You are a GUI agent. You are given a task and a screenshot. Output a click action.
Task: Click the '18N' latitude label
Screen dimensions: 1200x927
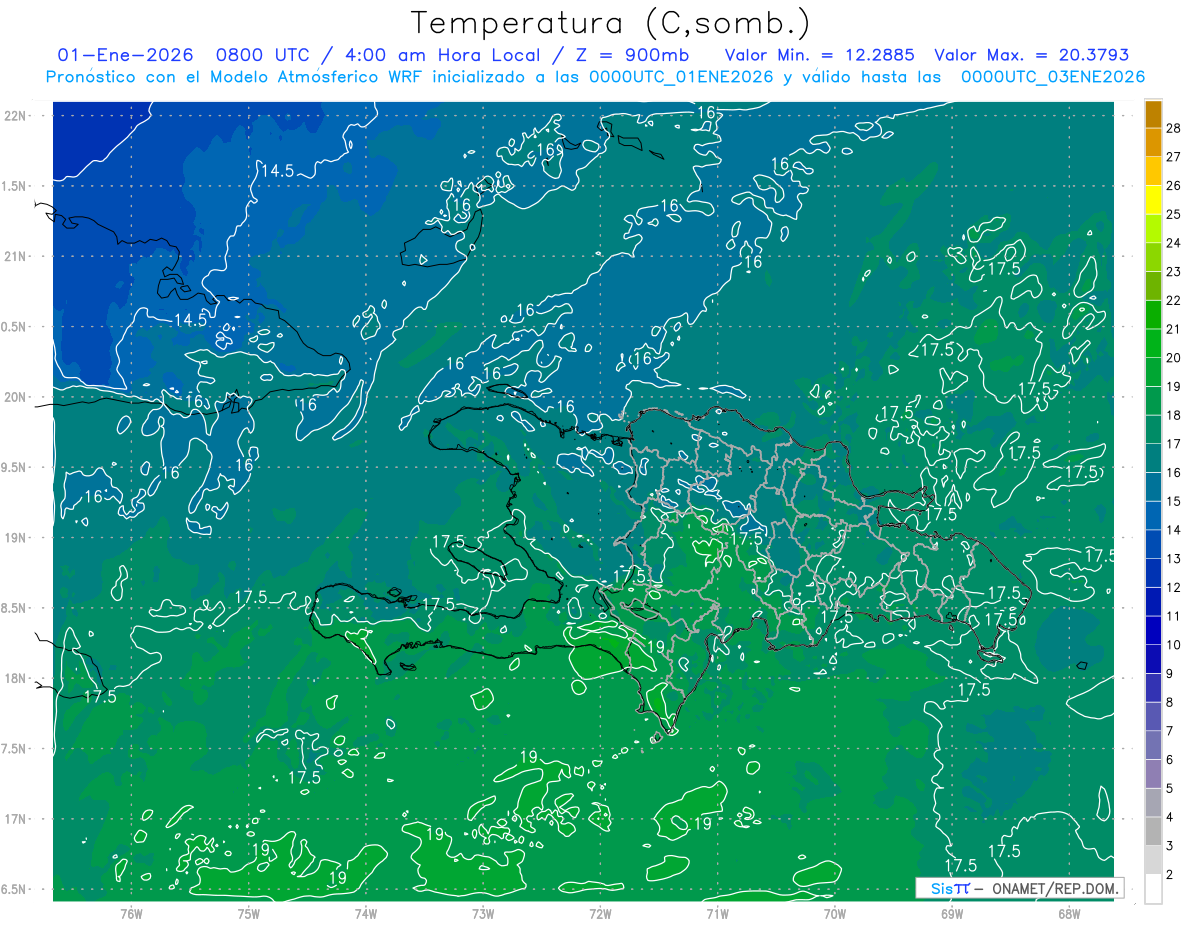[15, 679]
